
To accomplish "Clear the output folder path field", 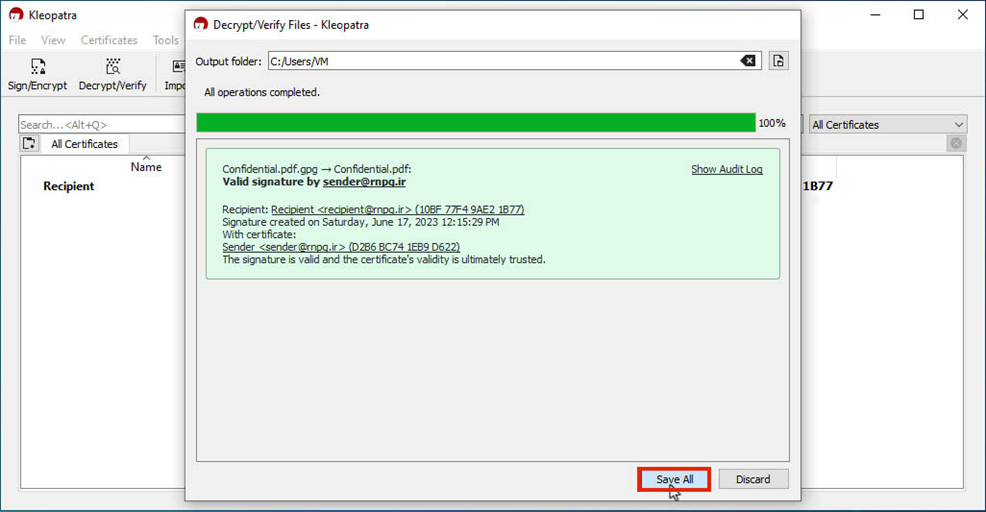I will (748, 61).
